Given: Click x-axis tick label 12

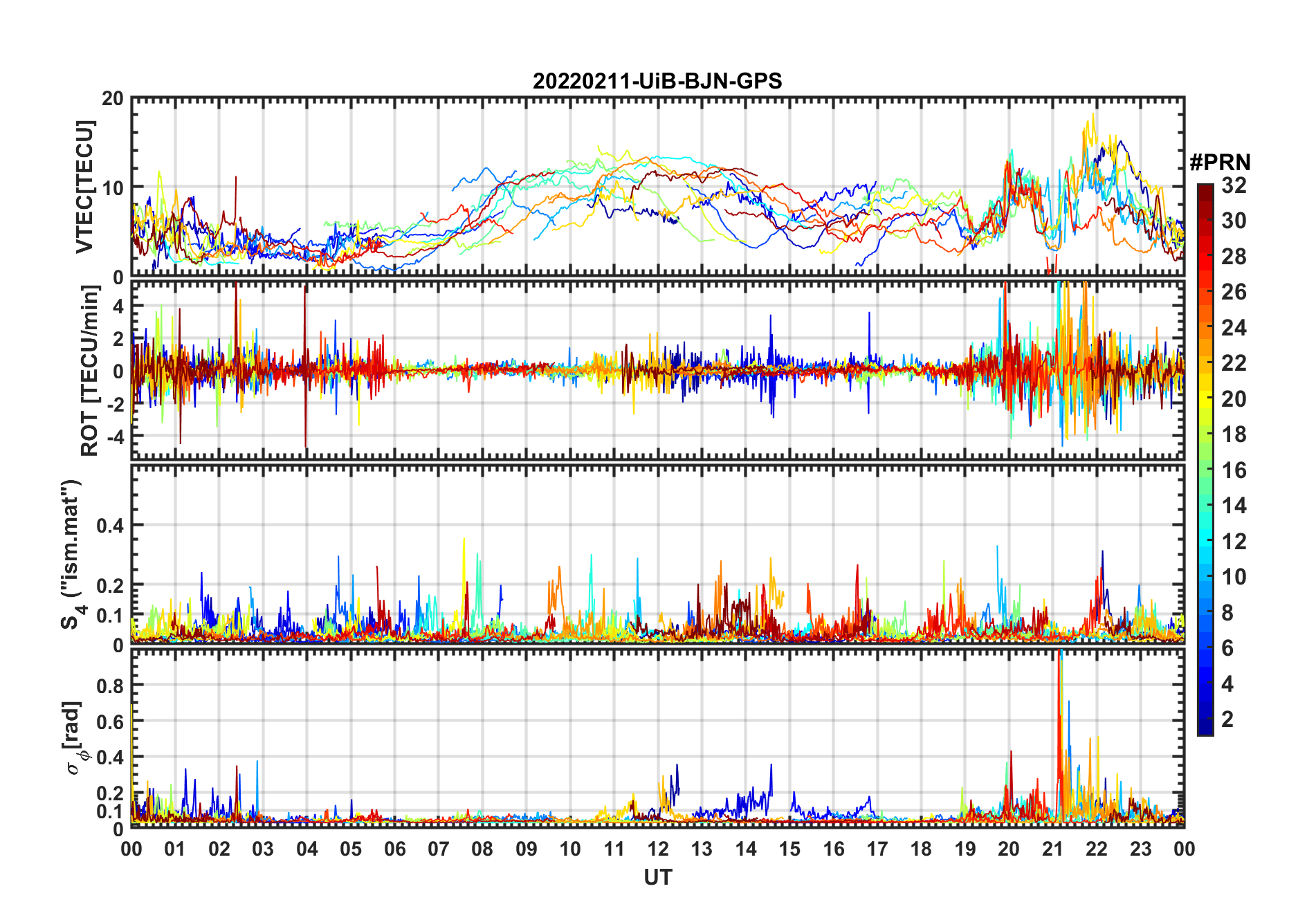Looking at the screenshot, I should [x=657, y=849].
